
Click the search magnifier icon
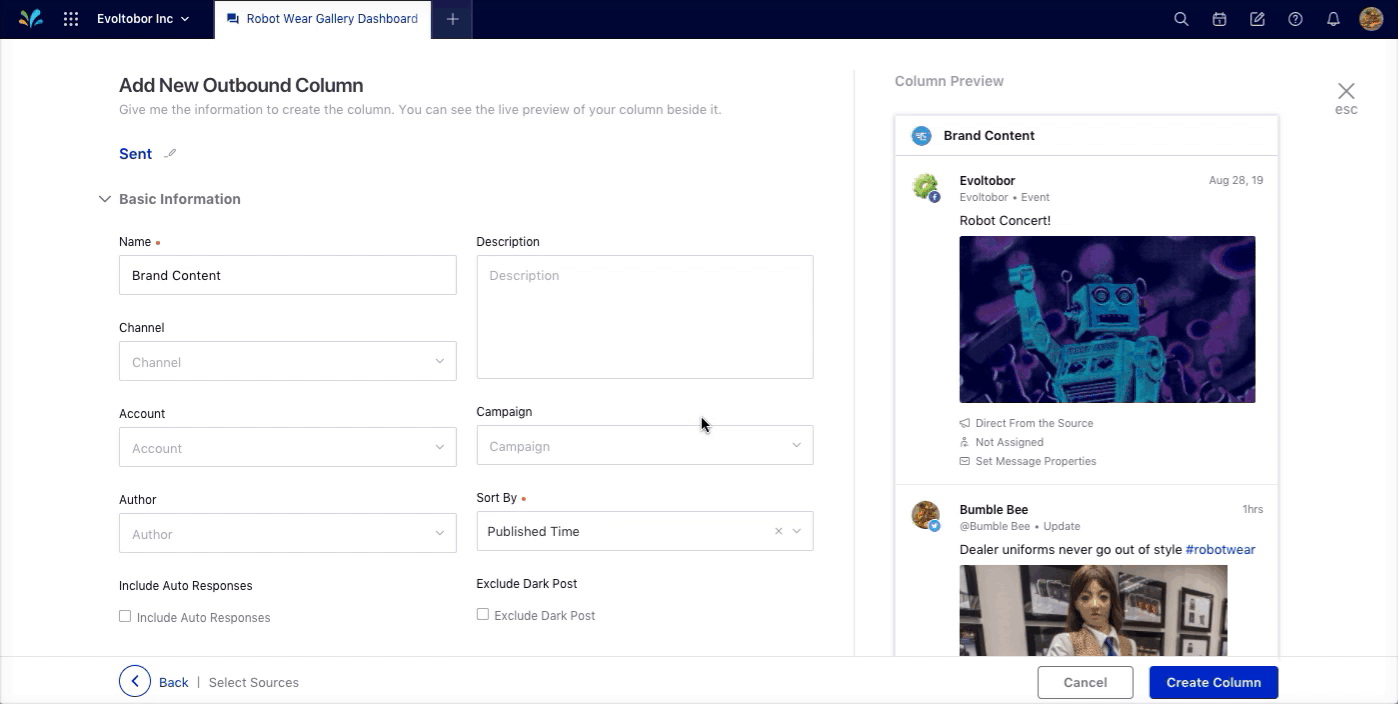1181,19
